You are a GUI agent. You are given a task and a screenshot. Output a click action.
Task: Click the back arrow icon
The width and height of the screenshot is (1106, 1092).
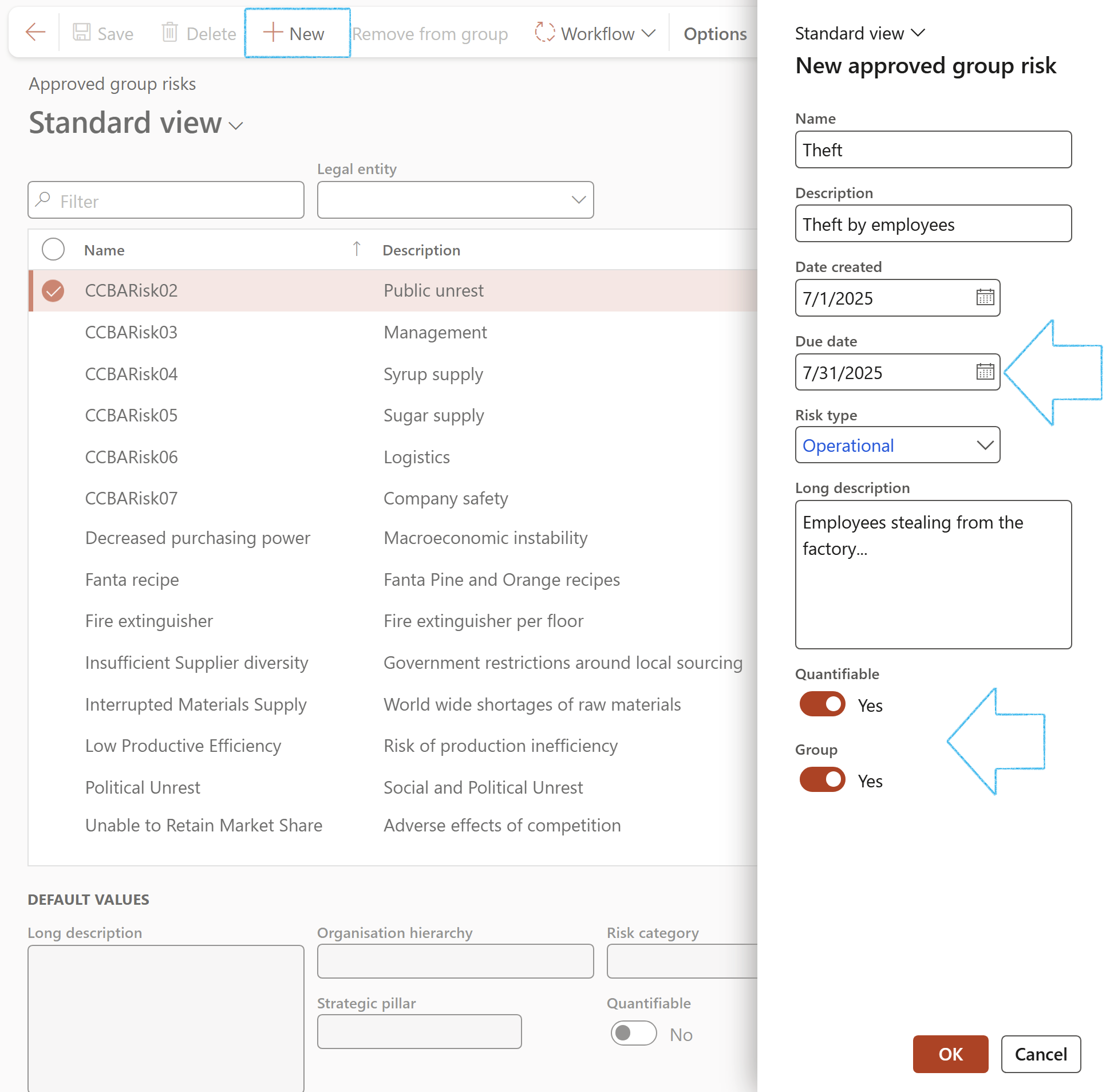tap(35, 33)
